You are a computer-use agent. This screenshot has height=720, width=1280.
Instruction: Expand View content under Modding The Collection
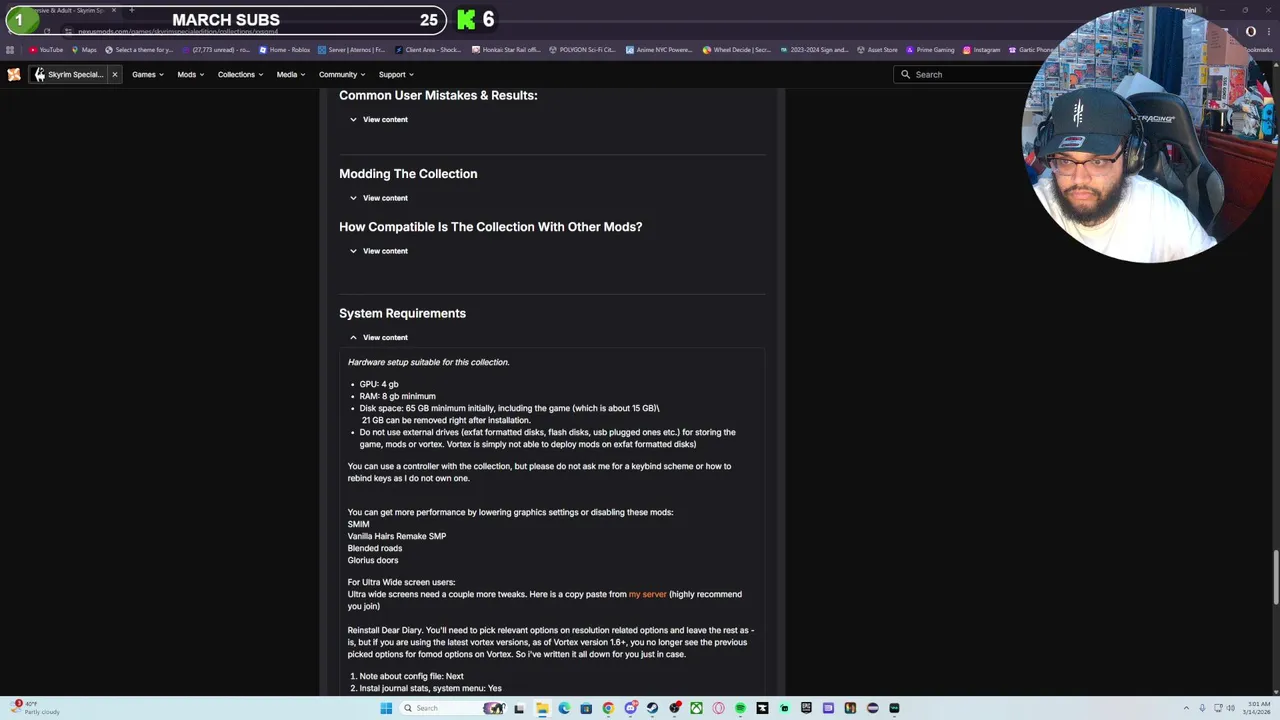[x=378, y=198]
